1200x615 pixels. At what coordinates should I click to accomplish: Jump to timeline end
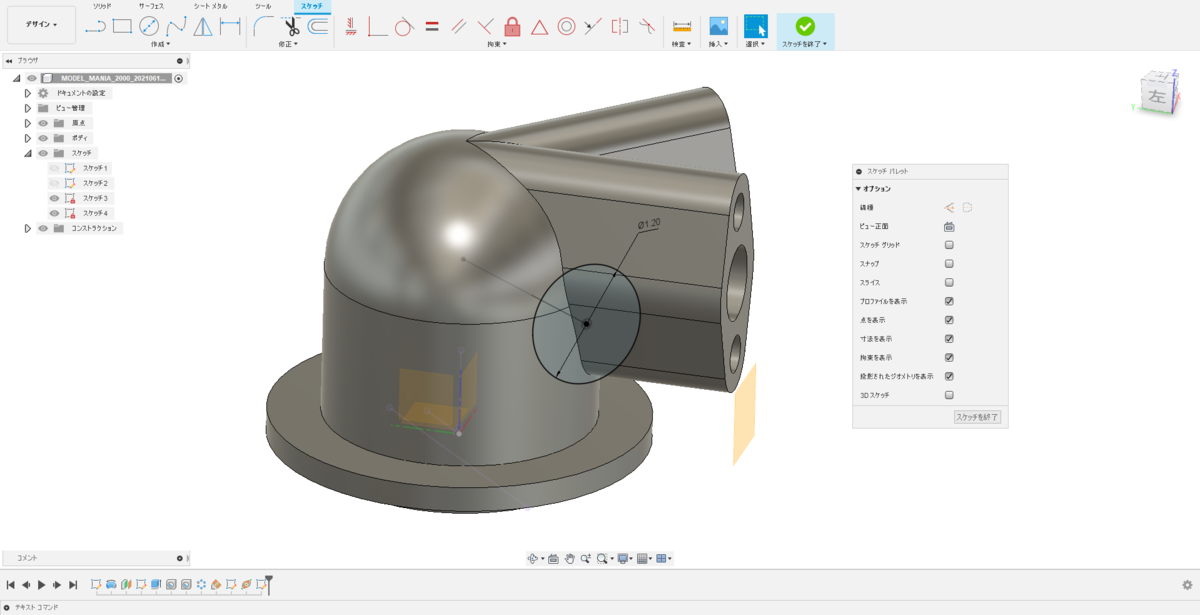[73, 584]
